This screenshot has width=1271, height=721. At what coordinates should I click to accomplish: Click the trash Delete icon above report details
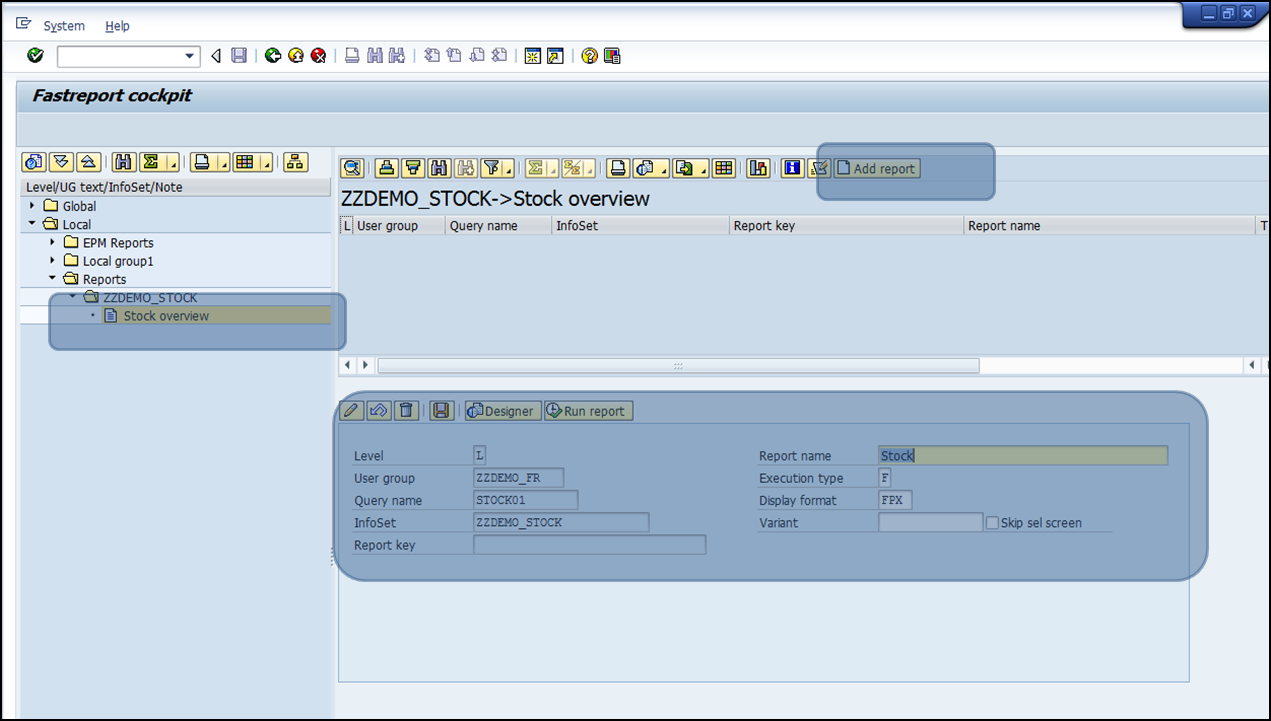click(x=406, y=411)
